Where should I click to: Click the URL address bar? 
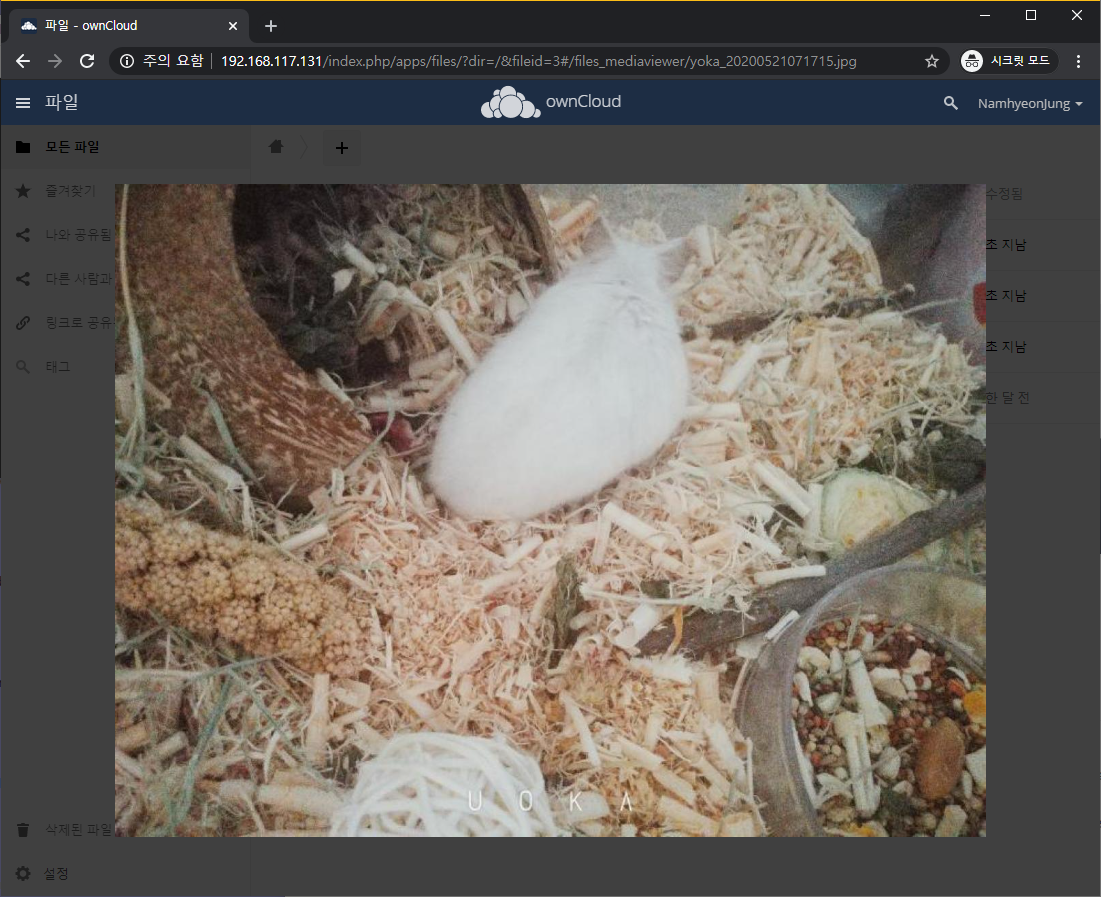click(539, 61)
